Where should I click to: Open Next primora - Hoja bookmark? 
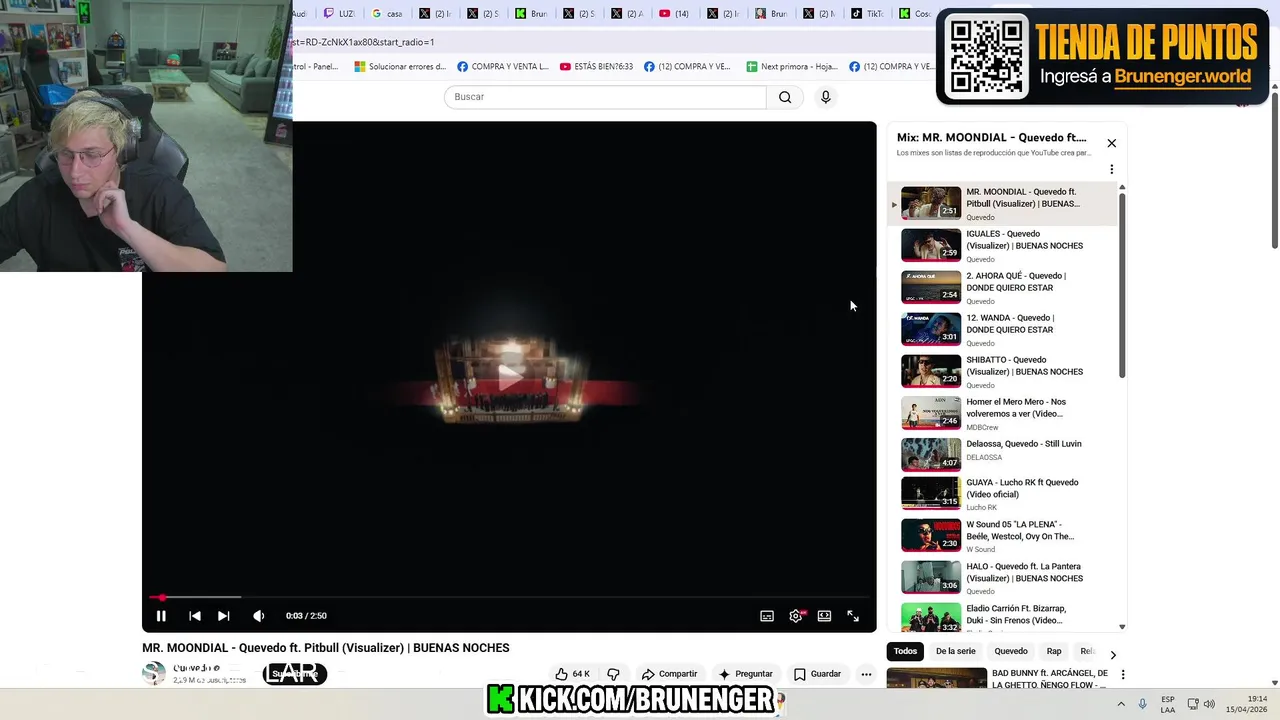[792, 67]
